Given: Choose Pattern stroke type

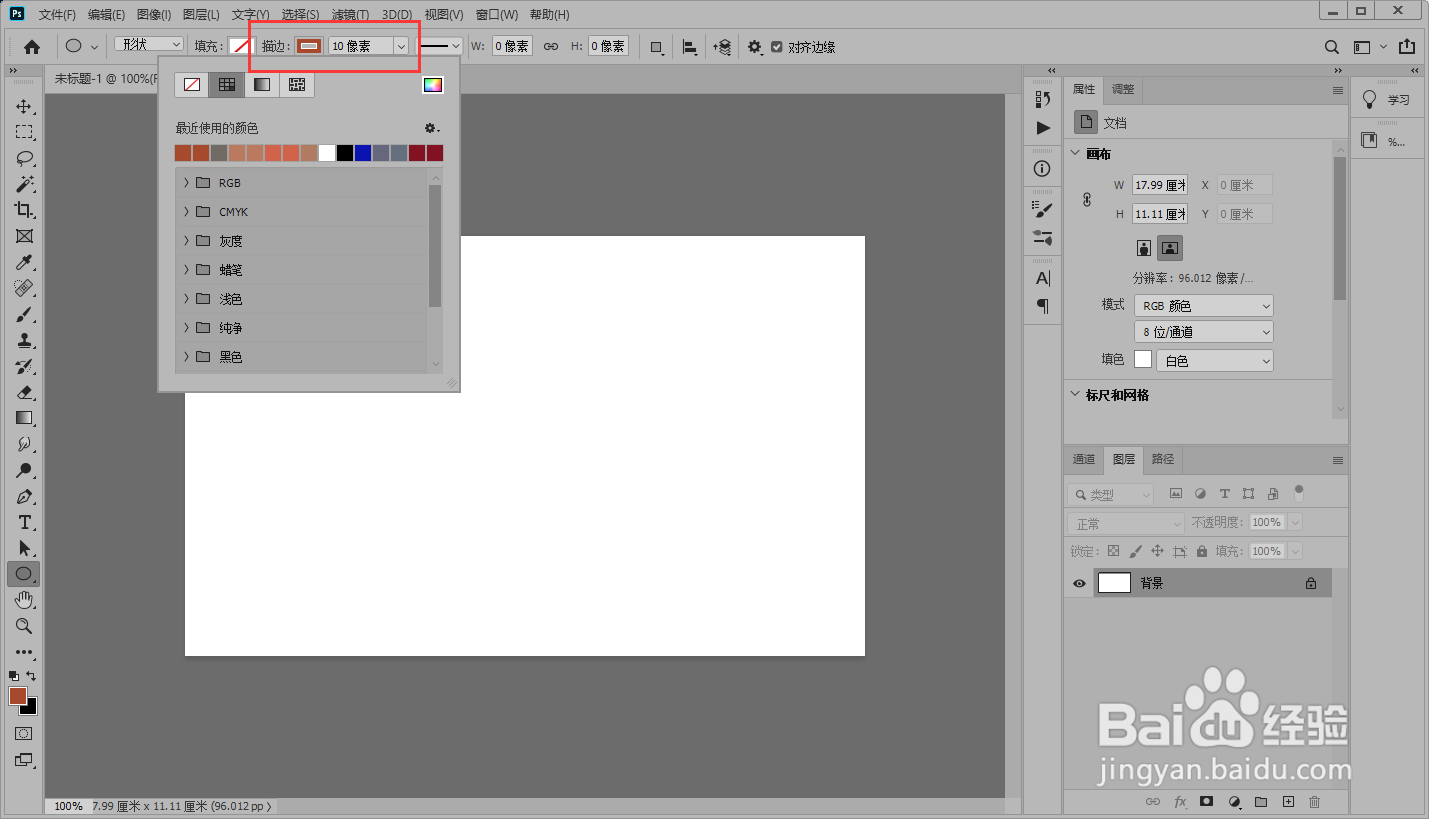Looking at the screenshot, I should point(297,85).
